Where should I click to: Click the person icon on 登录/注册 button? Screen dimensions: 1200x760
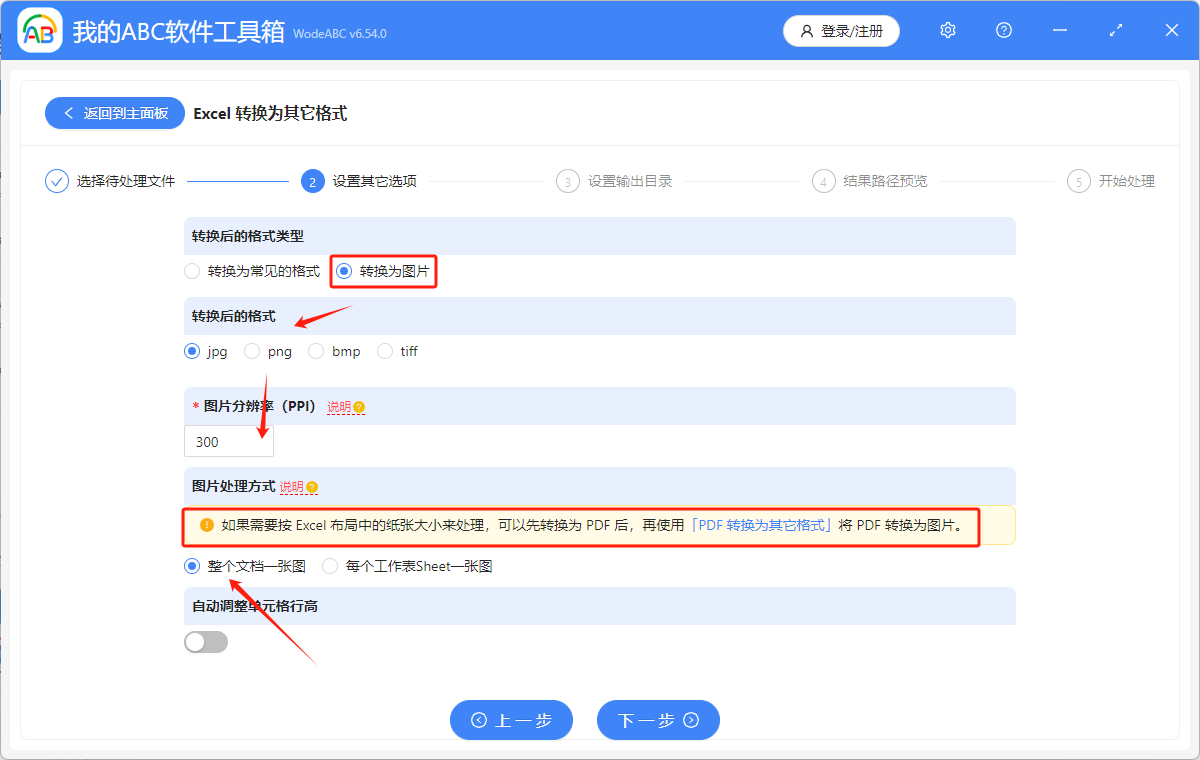pos(807,31)
